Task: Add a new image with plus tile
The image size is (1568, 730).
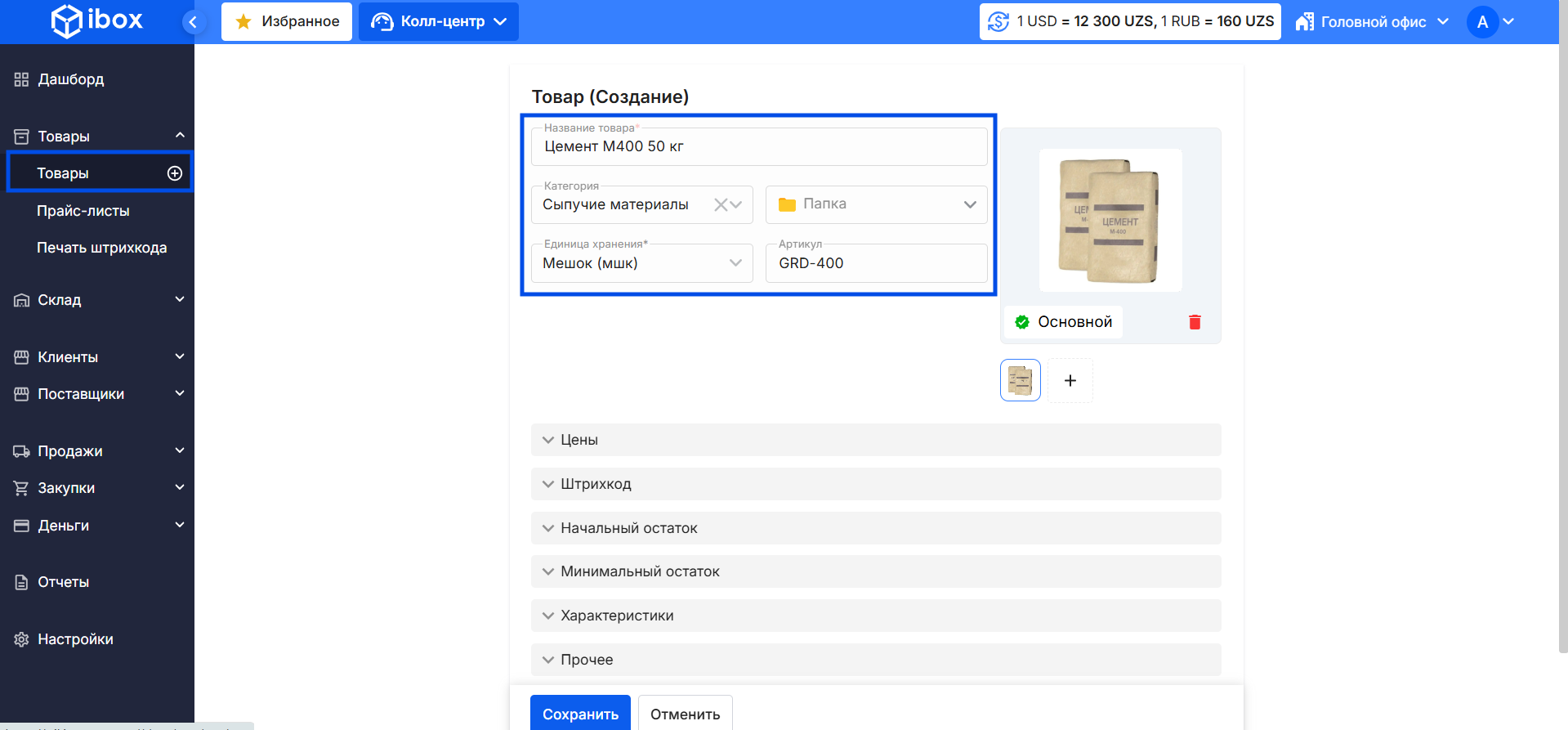Action: tap(1070, 381)
